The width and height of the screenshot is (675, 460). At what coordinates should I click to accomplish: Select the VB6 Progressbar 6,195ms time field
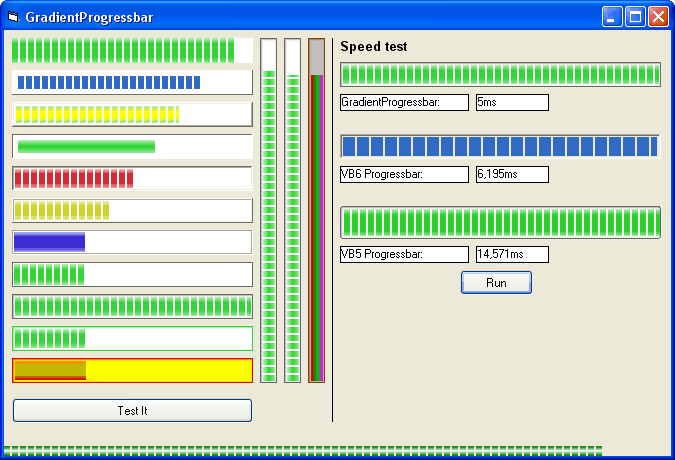(512, 174)
